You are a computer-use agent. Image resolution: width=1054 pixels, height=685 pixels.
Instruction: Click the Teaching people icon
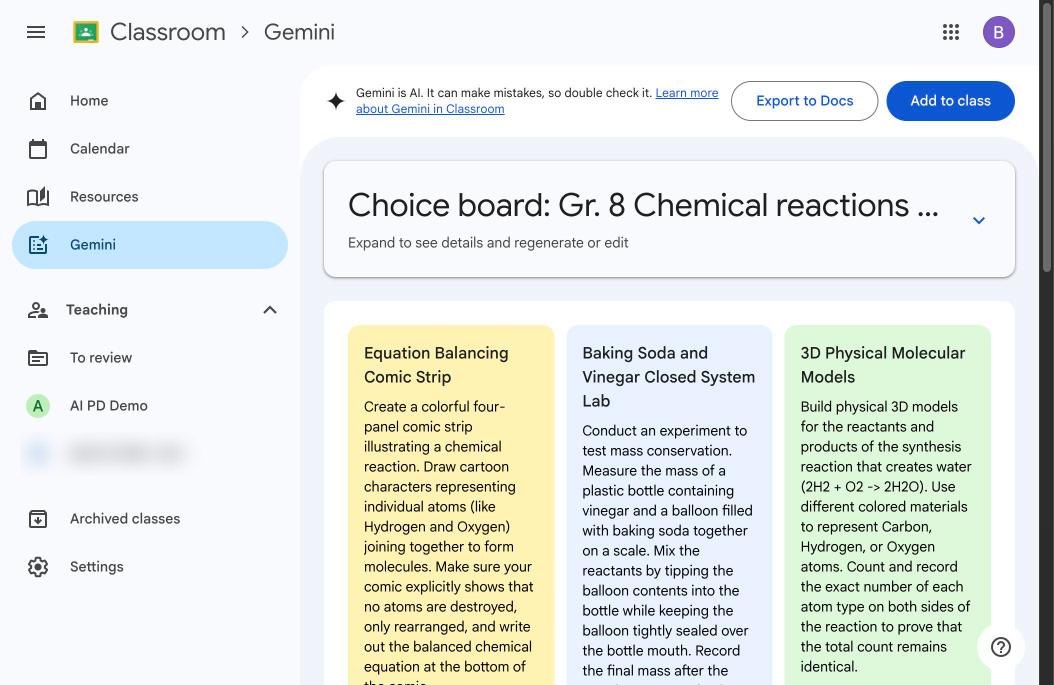pos(38,310)
